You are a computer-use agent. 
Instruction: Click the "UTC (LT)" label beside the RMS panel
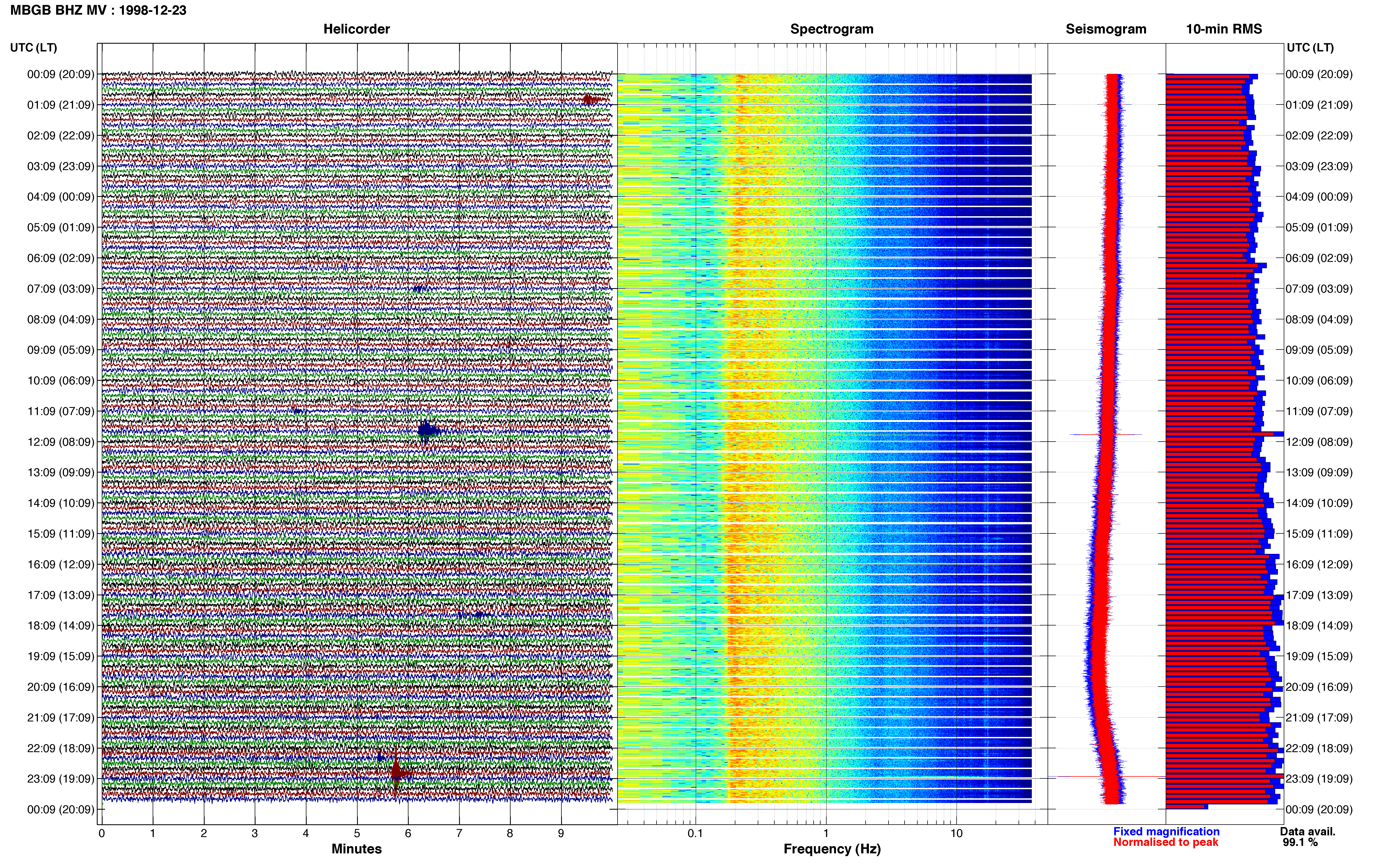coord(1310,48)
